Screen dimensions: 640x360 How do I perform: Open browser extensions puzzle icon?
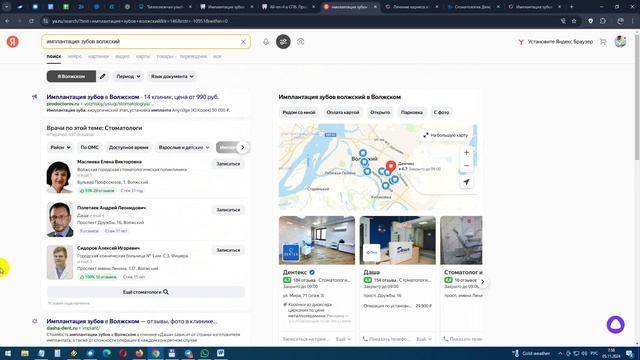pyautogui.click(x=603, y=21)
